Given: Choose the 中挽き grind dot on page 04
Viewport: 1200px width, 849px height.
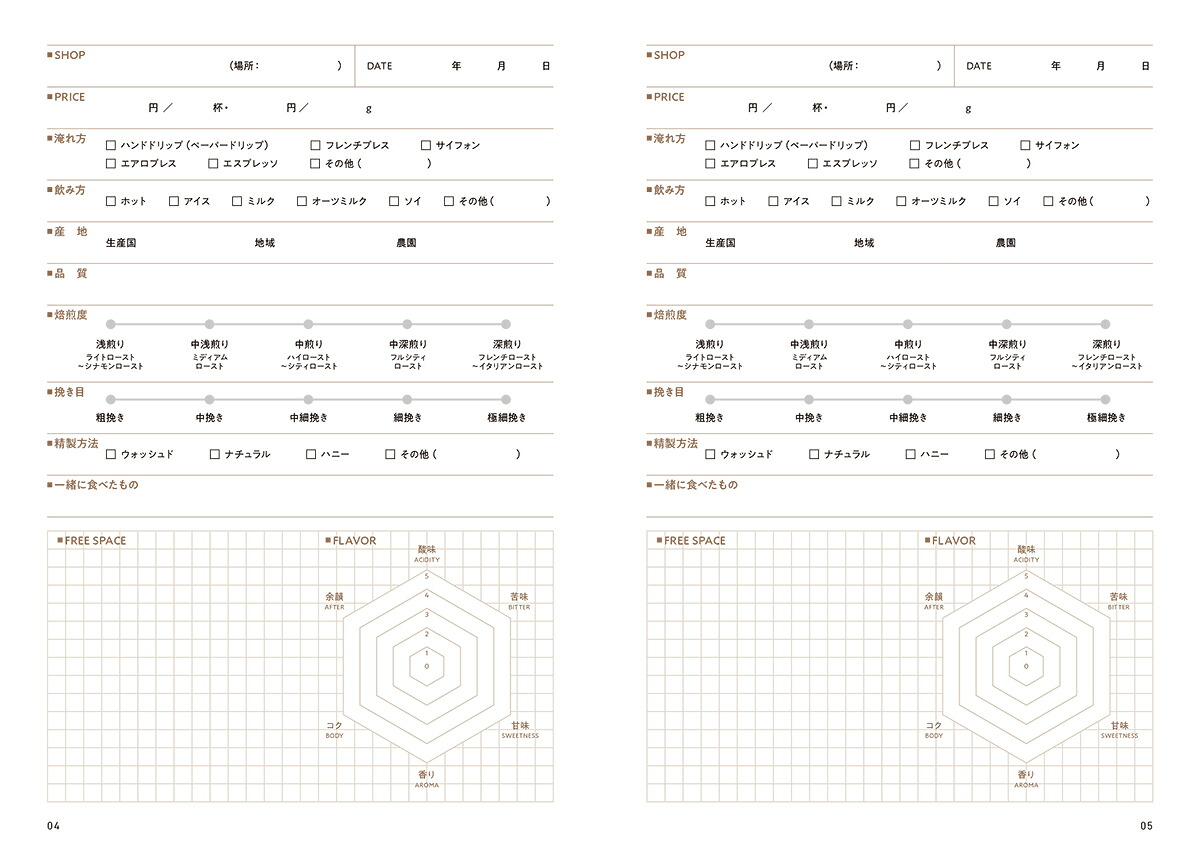Looking at the screenshot, I should (x=209, y=399).
